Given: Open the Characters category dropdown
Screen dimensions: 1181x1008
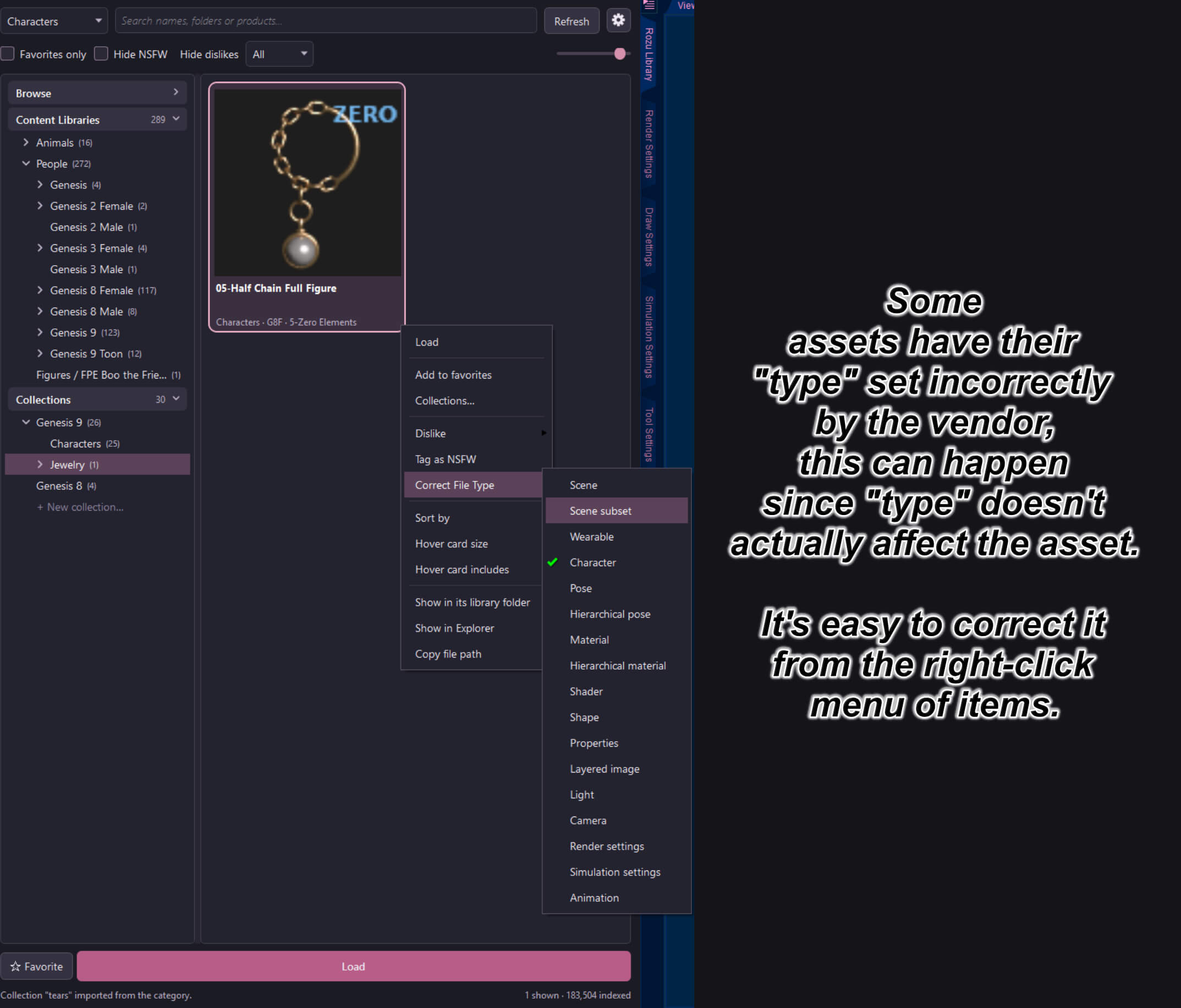Looking at the screenshot, I should (x=54, y=21).
